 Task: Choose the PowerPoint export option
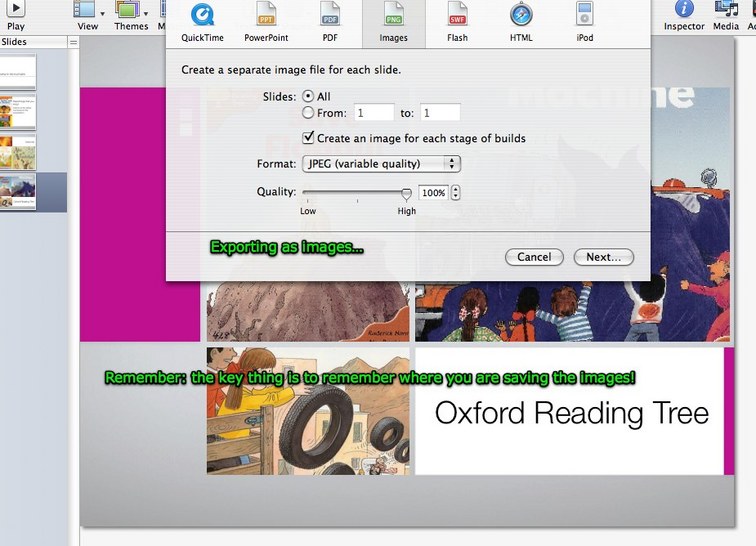(266, 16)
